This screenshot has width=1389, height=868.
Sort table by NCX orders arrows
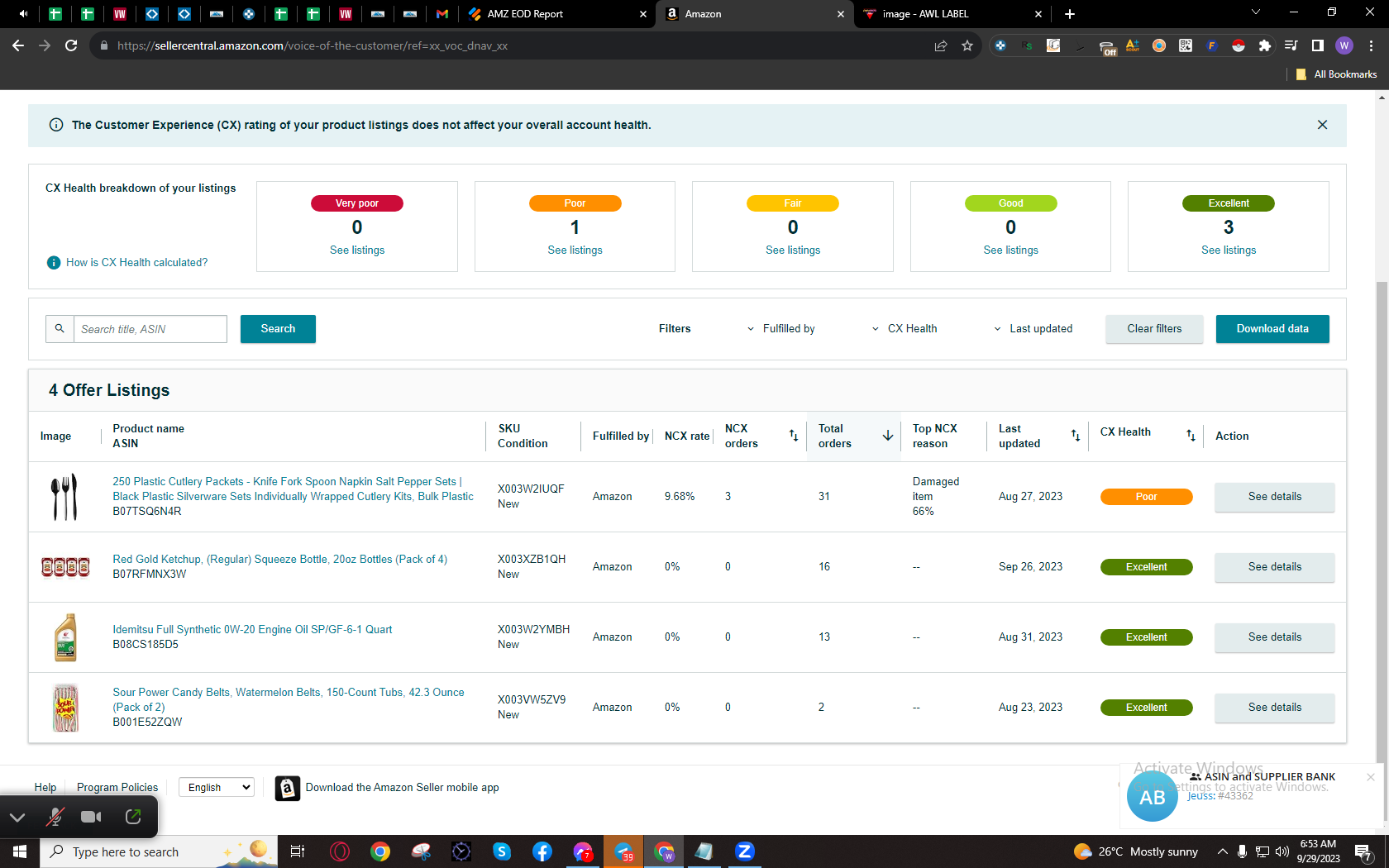794,436
